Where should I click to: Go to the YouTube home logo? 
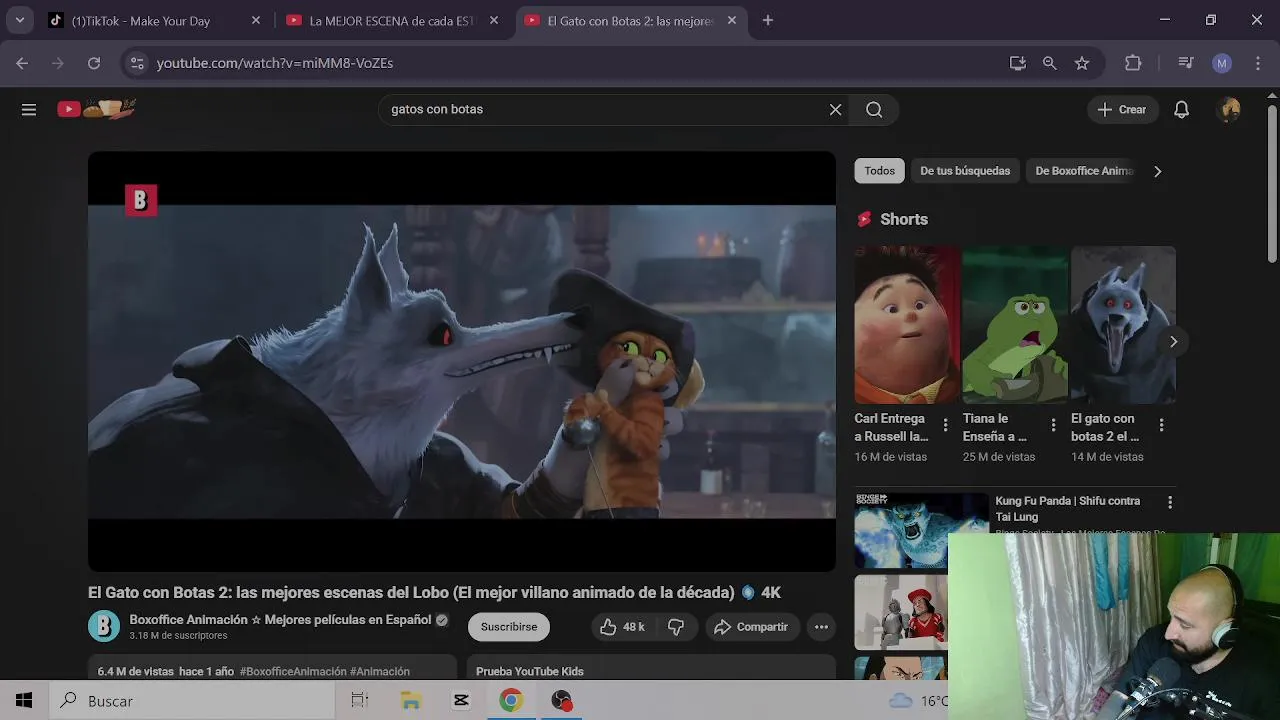[x=96, y=109]
